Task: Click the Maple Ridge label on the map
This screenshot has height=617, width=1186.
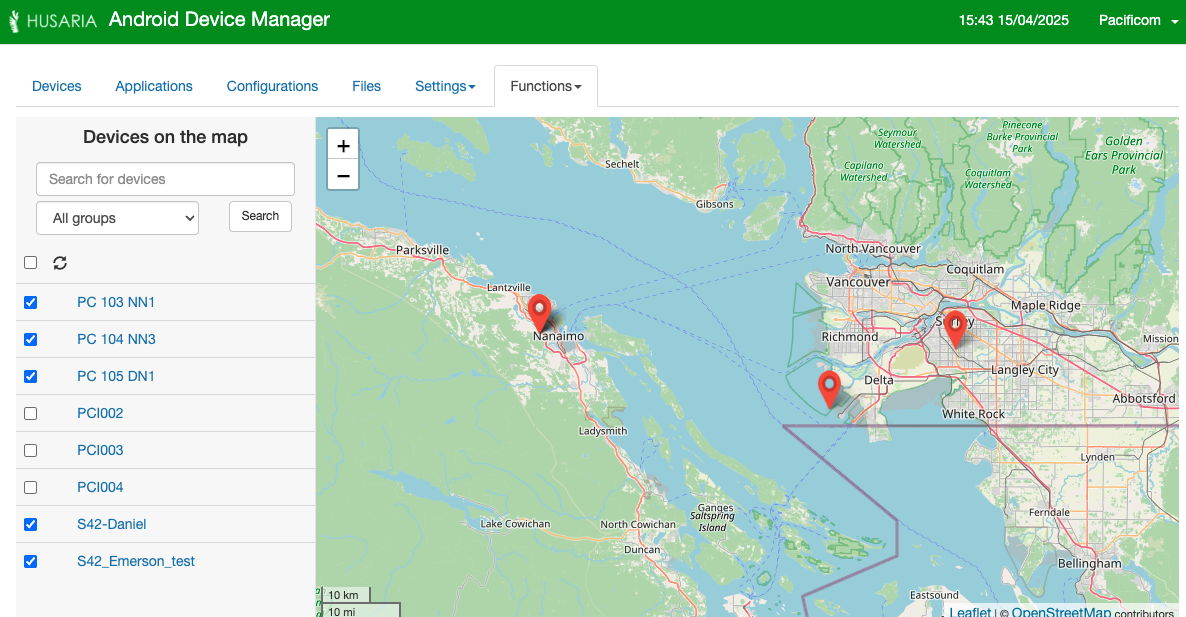Action: coord(1046,305)
